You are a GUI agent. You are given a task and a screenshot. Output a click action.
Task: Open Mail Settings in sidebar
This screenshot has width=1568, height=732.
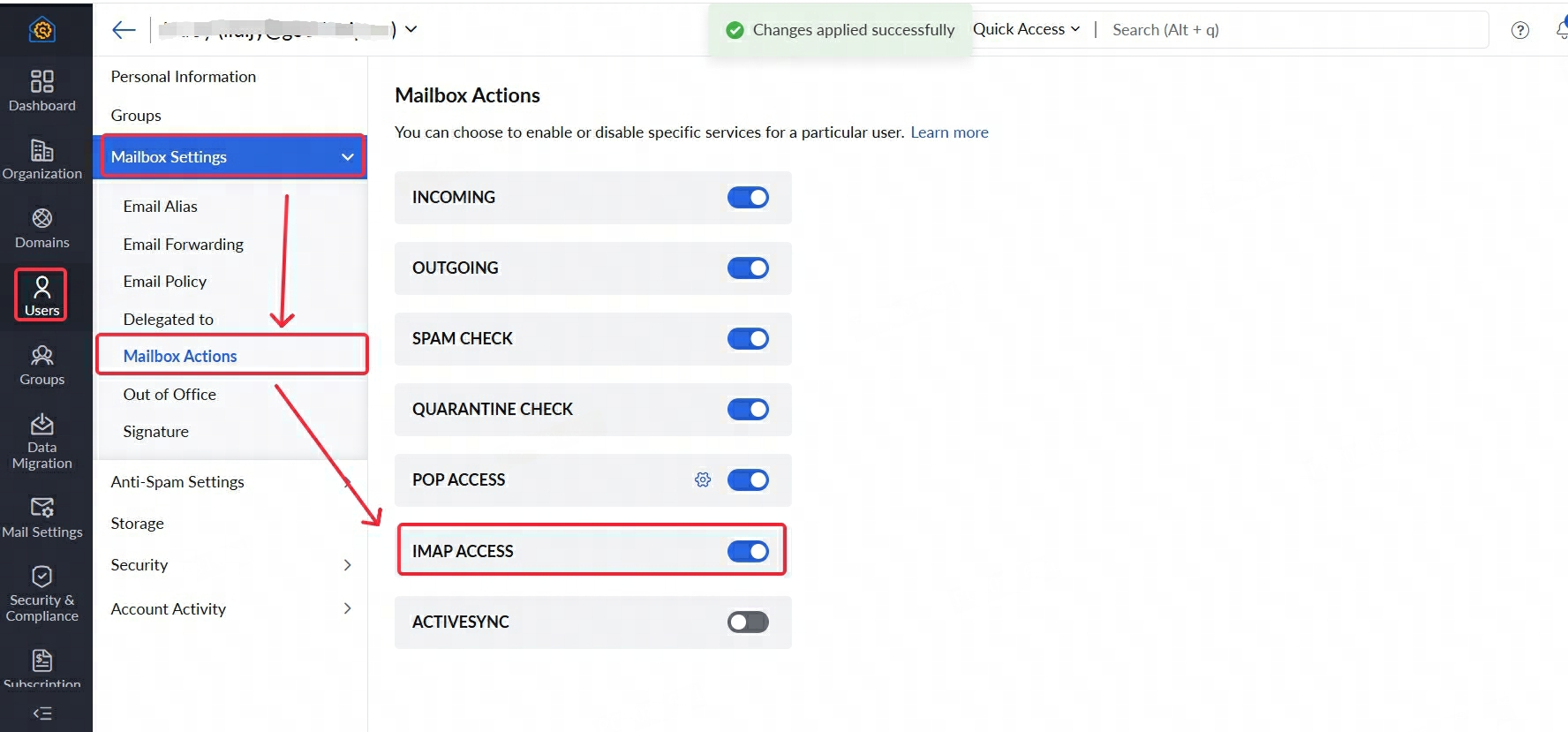41,517
